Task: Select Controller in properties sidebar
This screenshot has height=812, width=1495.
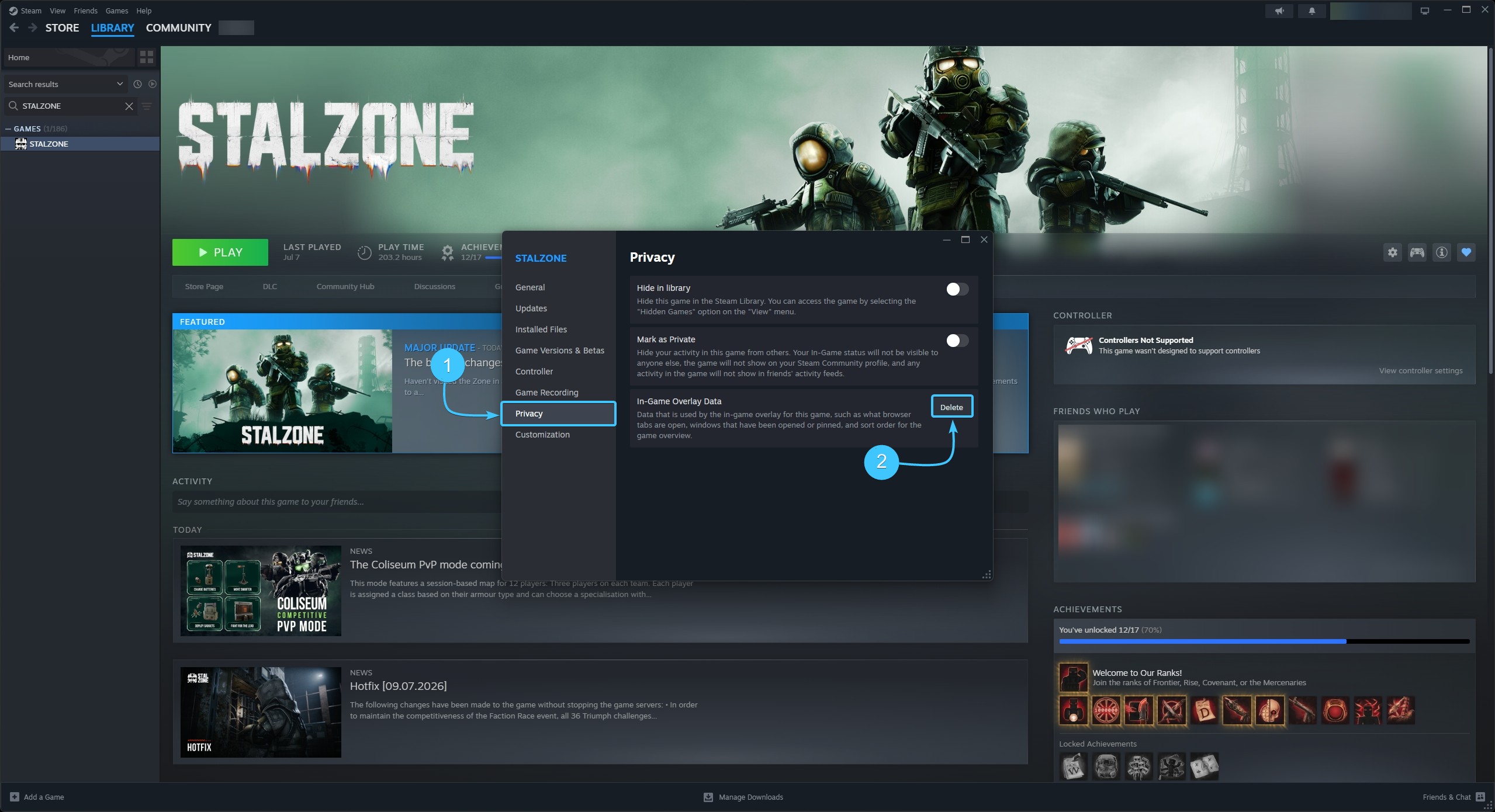Action: coord(558,372)
